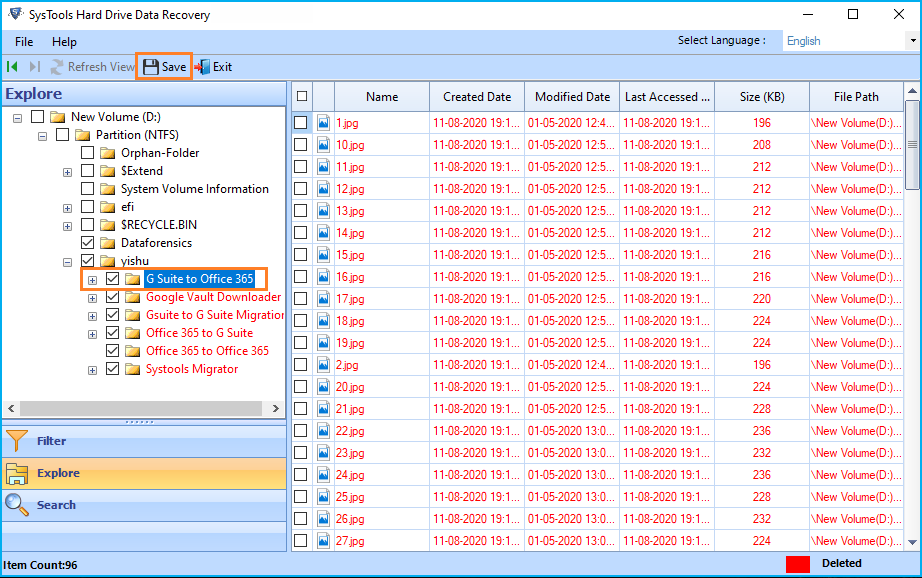Open the Help menu
This screenshot has width=922, height=578.
(x=64, y=42)
